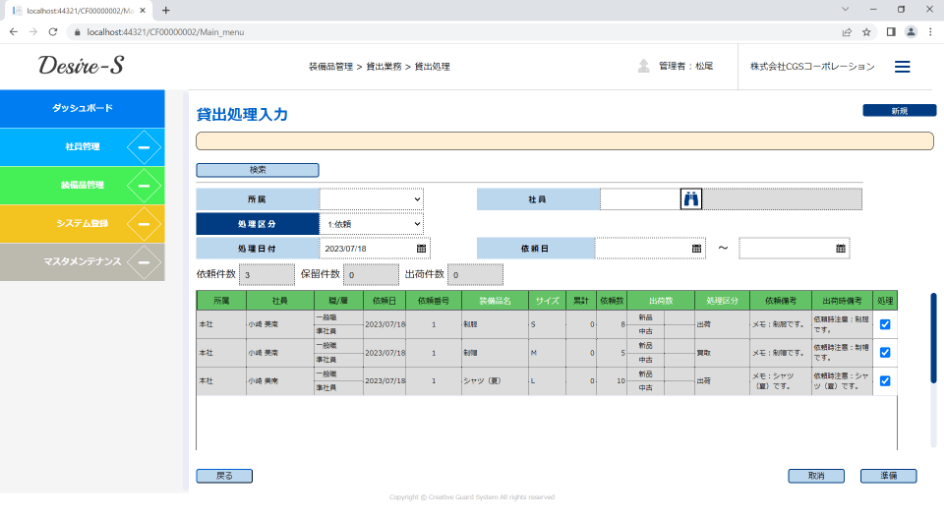Image resolution: width=944 pixels, height=506 pixels.
Task: Click 装備品管理 in breadcrumb
Action: pos(331,67)
